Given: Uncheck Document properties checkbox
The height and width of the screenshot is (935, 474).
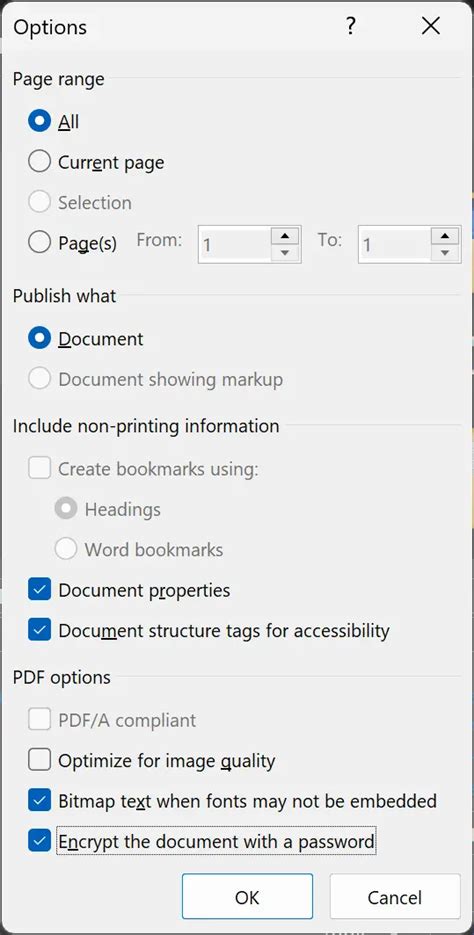Looking at the screenshot, I should point(39,590).
